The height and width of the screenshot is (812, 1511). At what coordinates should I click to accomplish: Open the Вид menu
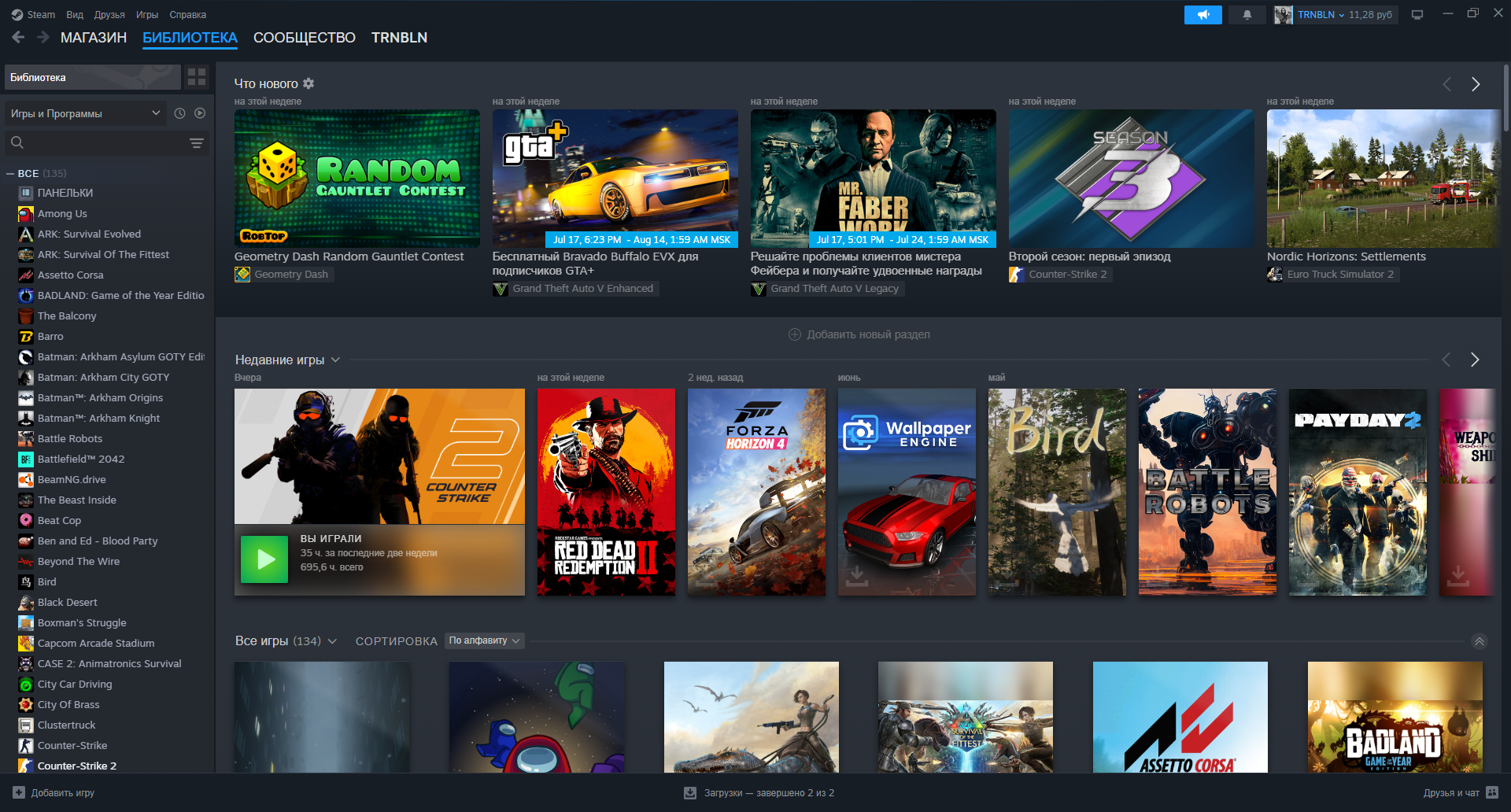coord(75,15)
